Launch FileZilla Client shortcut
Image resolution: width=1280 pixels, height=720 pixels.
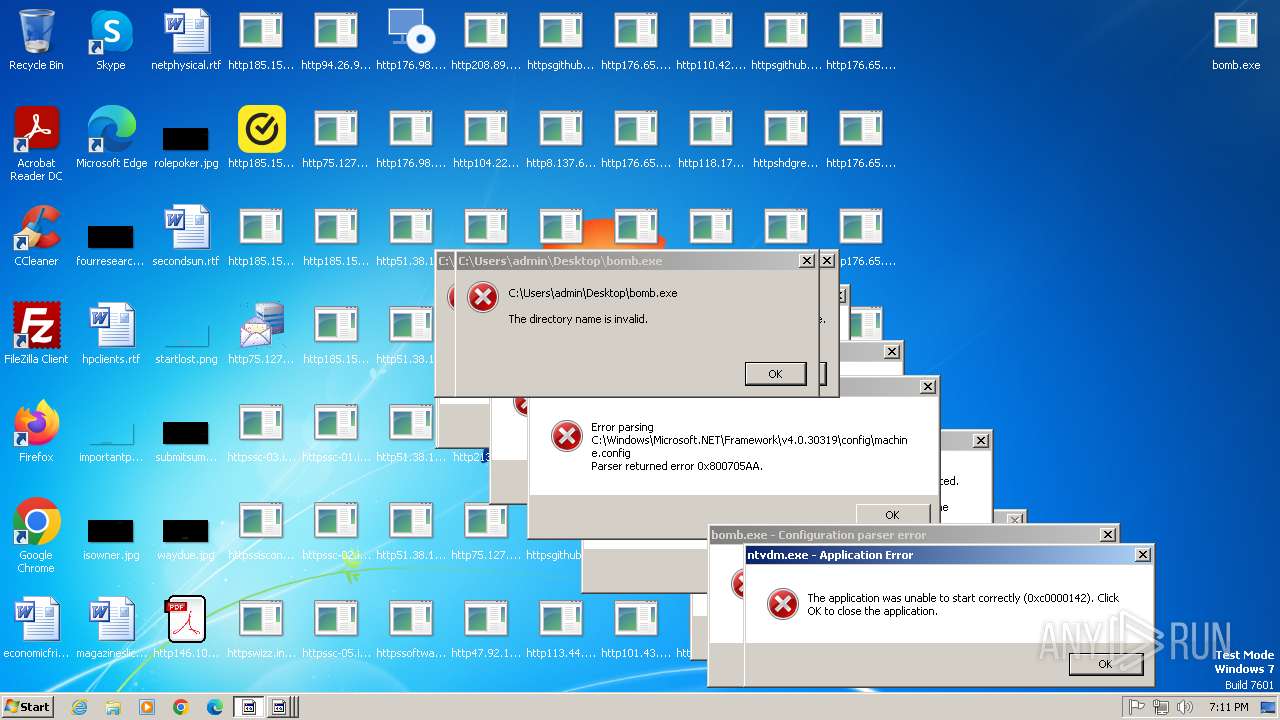36,334
